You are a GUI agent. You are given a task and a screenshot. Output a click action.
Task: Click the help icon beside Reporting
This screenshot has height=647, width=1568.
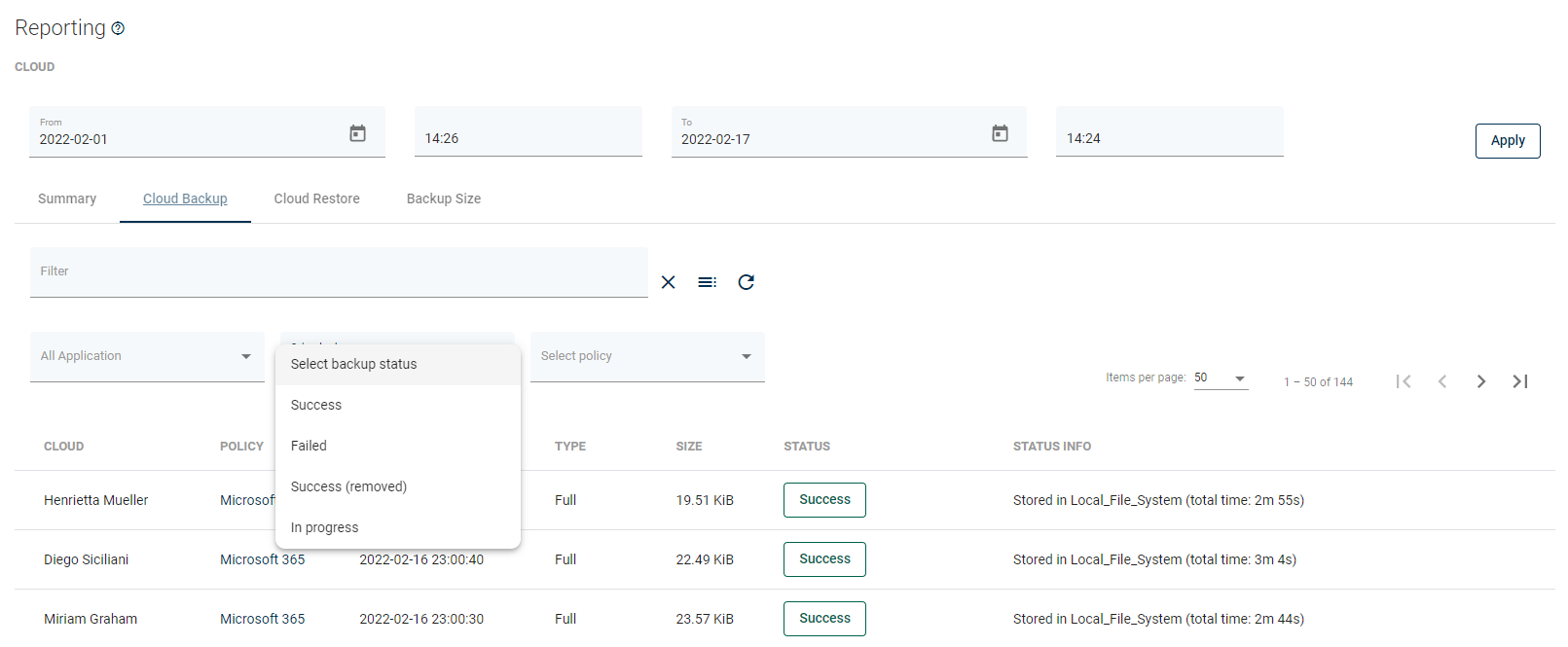tap(118, 29)
